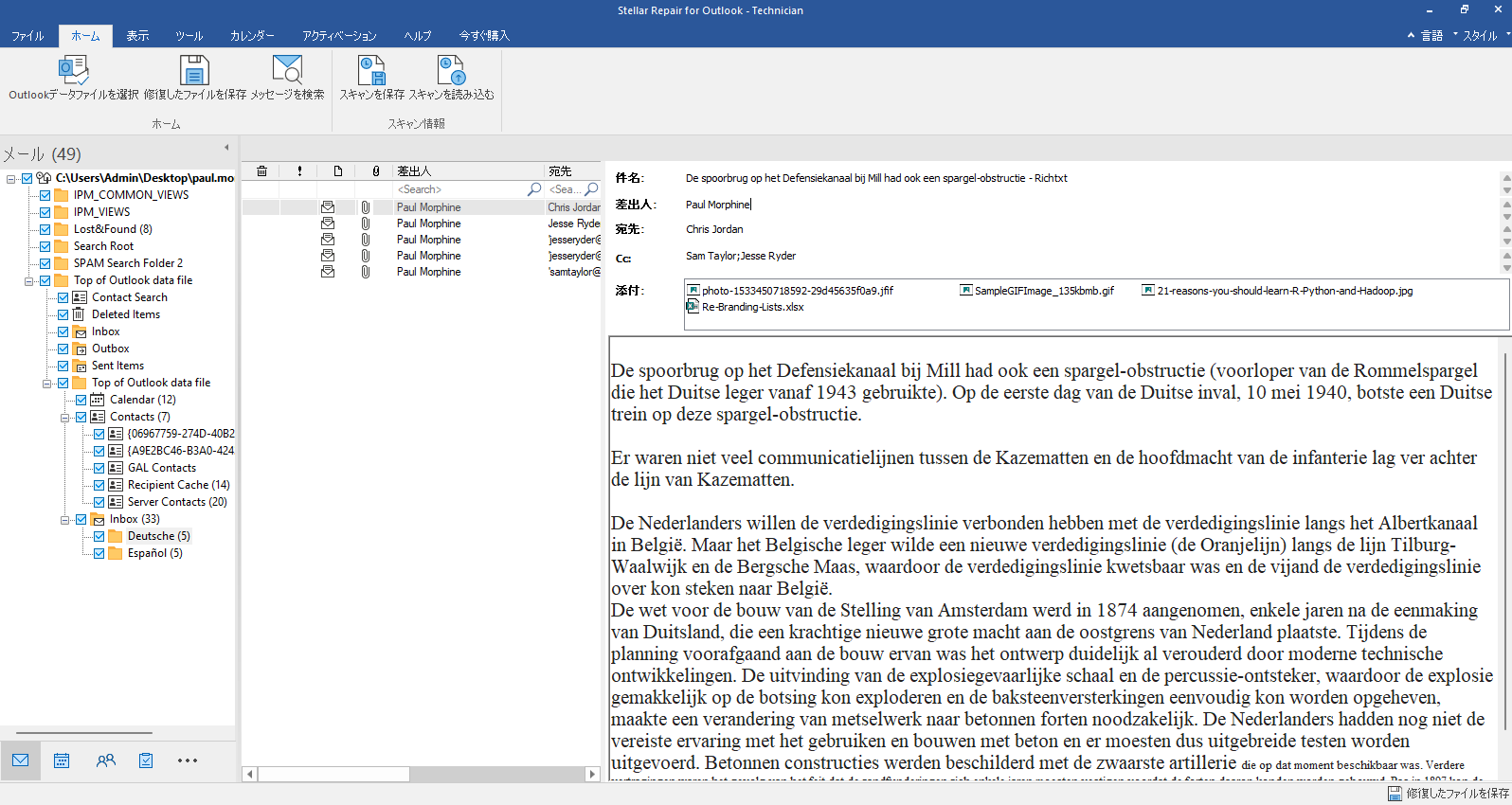This screenshot has height=805, width=1512.
Task: Switch to Mail view icon
Action: tap(21, 760)
